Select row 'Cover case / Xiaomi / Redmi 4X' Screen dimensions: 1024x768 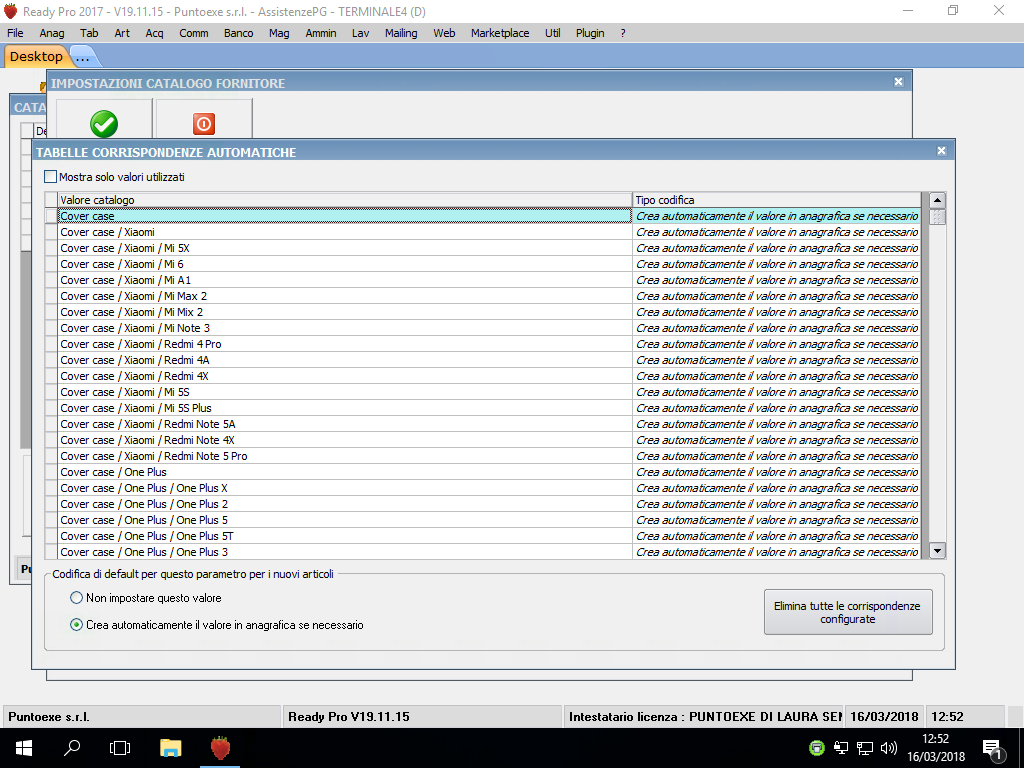[x=345, y=376]
